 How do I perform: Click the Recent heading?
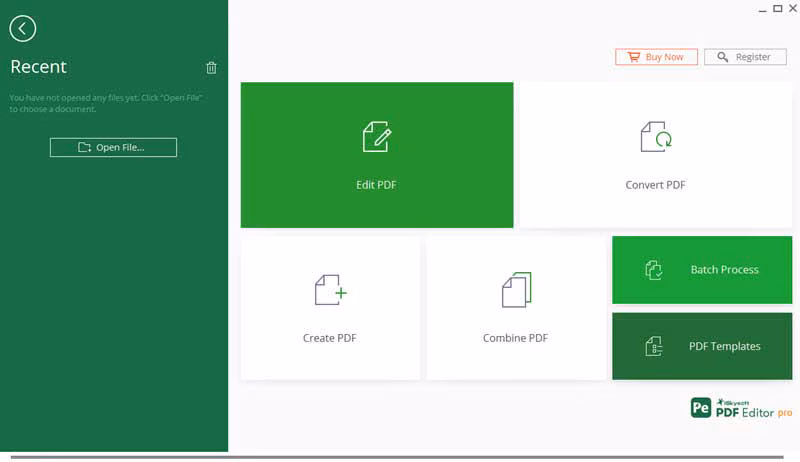point(38,67)
